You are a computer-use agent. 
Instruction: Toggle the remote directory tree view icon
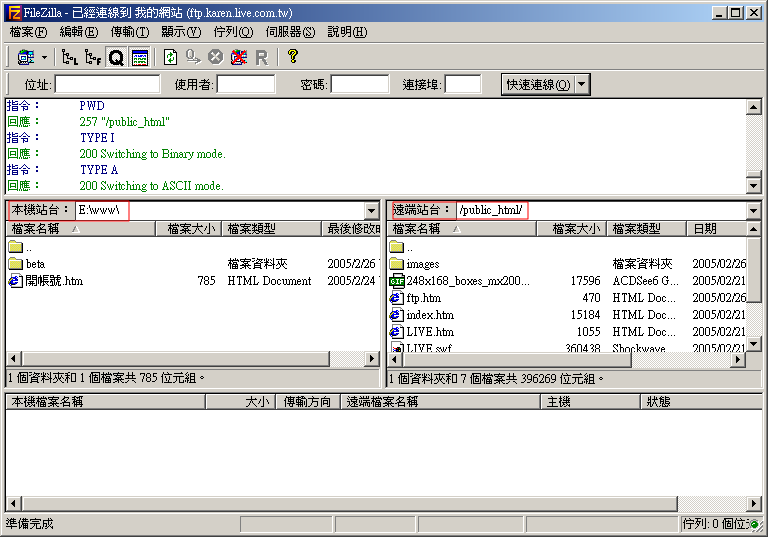(93, 57)
